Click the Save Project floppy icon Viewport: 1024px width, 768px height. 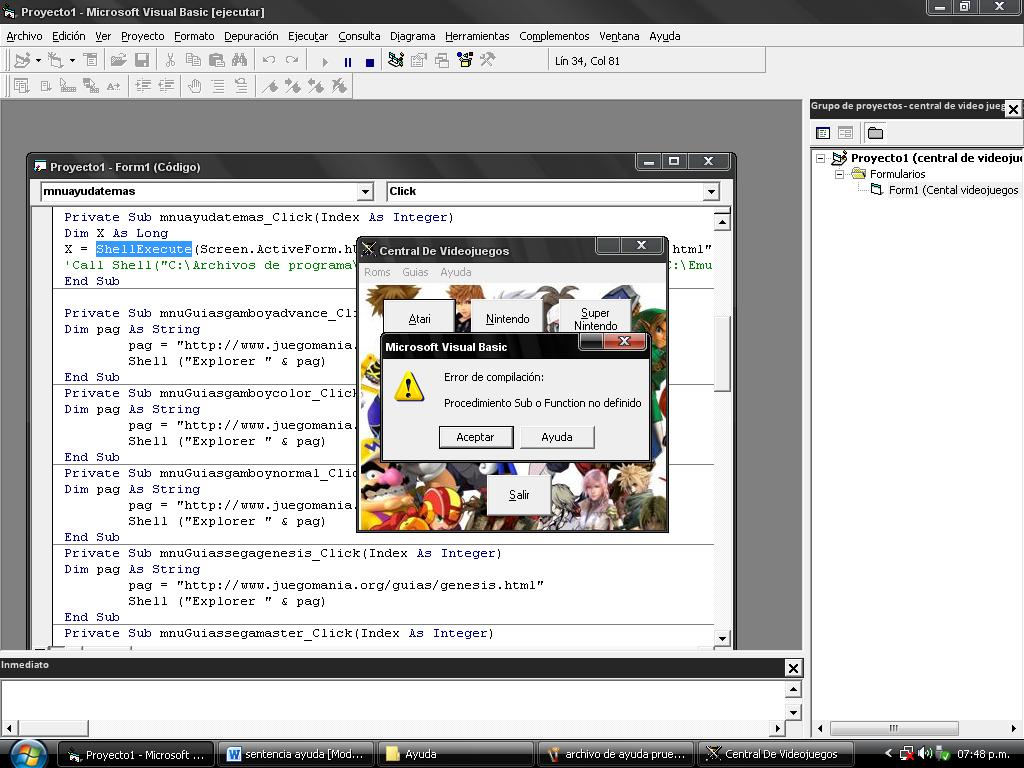point(142,61)
